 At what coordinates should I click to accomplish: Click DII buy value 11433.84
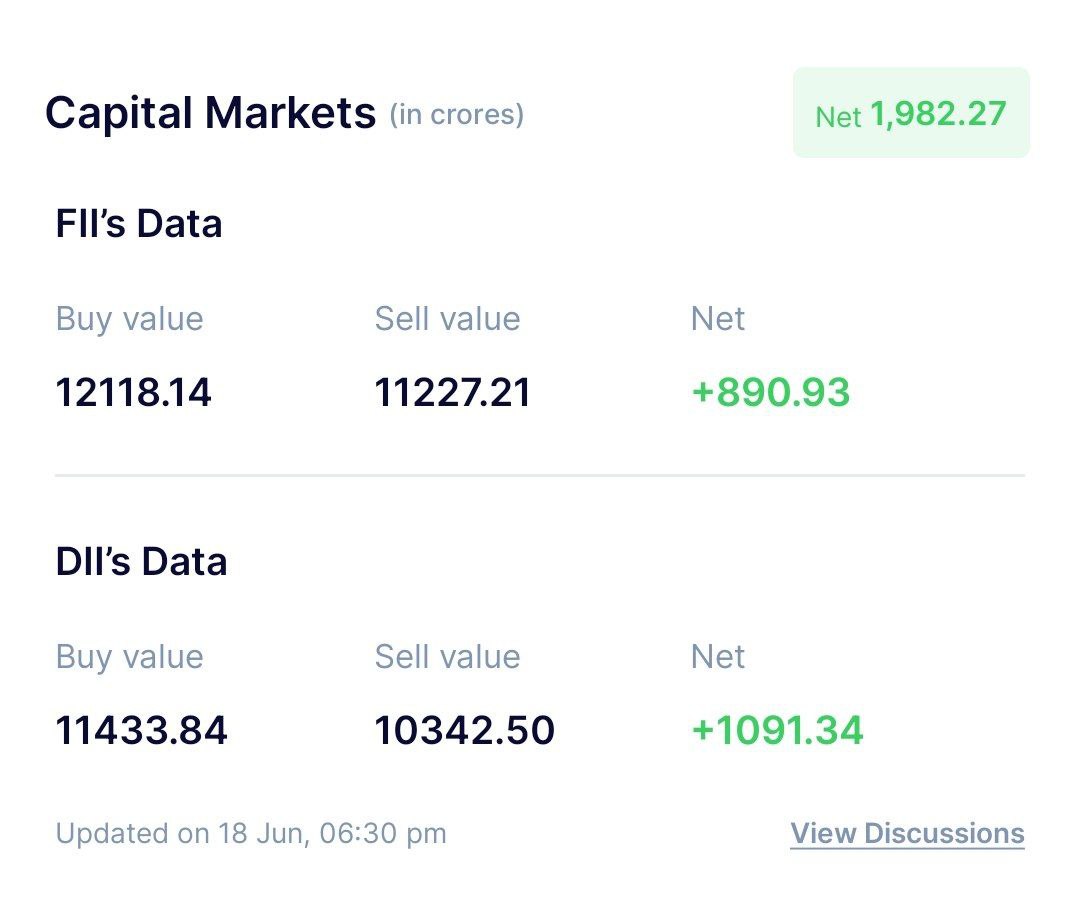coord(141,730)
